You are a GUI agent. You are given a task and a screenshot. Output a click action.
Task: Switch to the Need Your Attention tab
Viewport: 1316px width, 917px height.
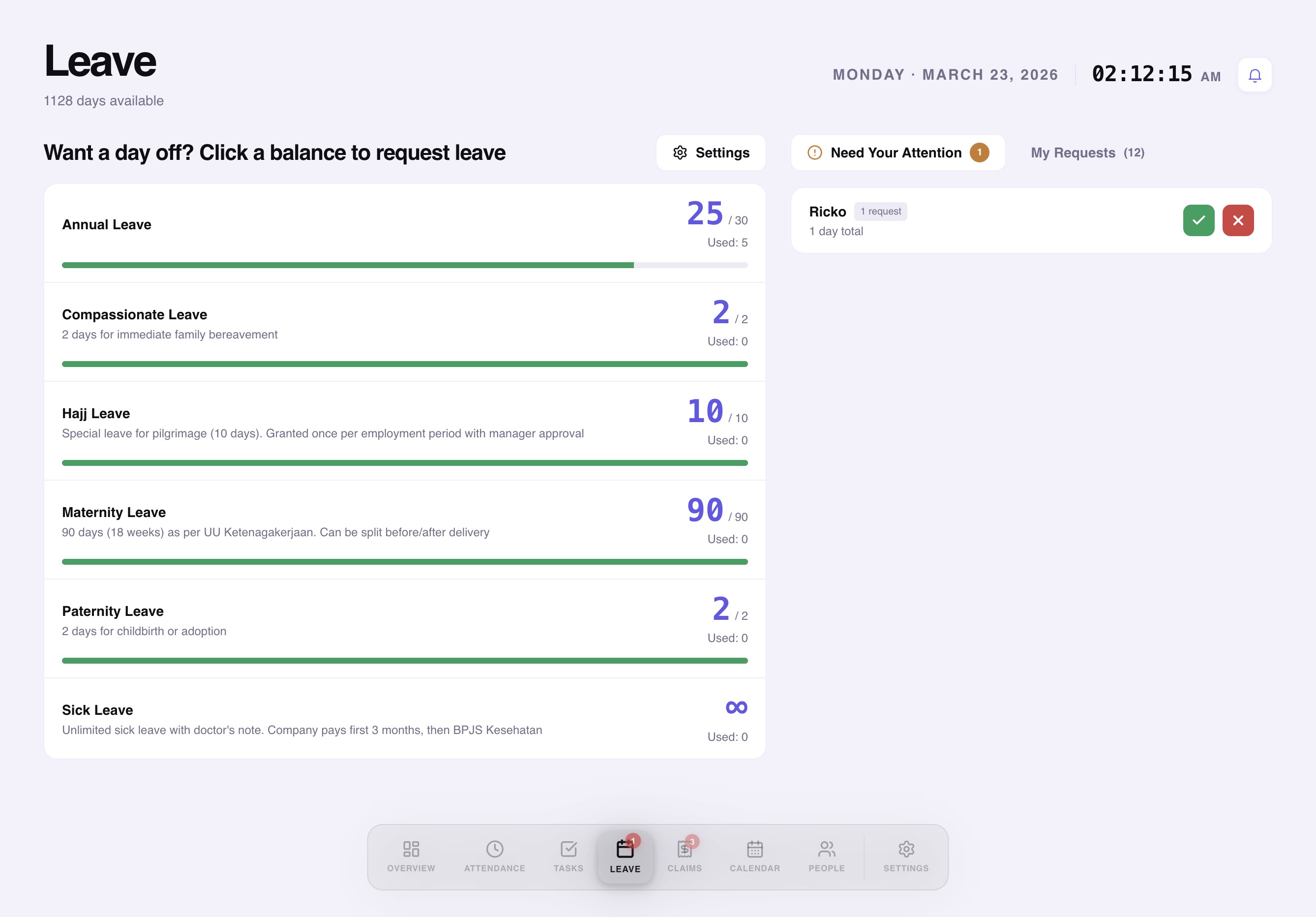(897, 153)
